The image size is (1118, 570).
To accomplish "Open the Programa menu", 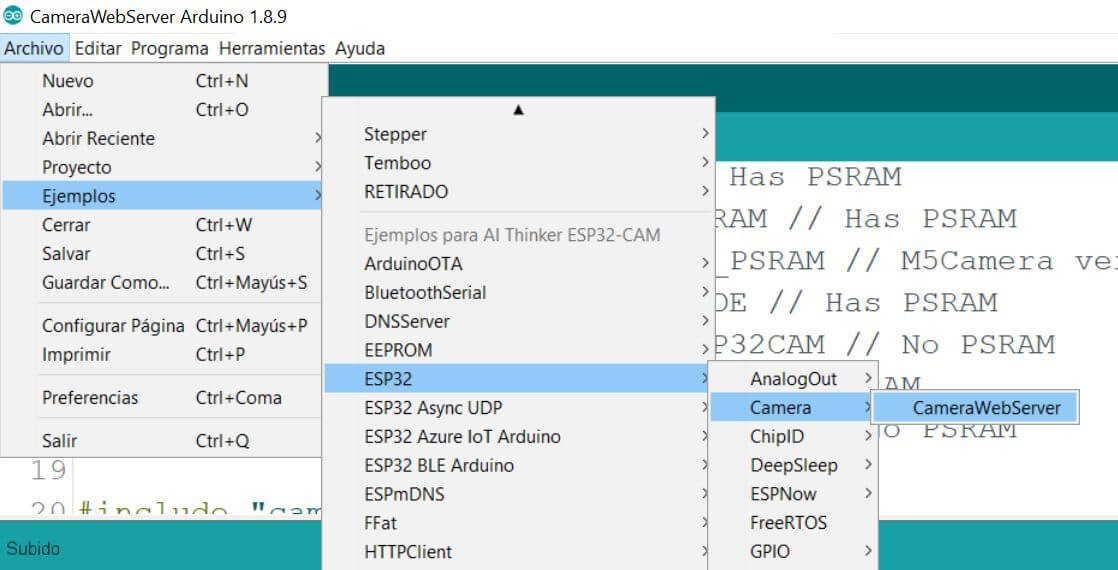I will pyautogui.click(x=169, y=48).
